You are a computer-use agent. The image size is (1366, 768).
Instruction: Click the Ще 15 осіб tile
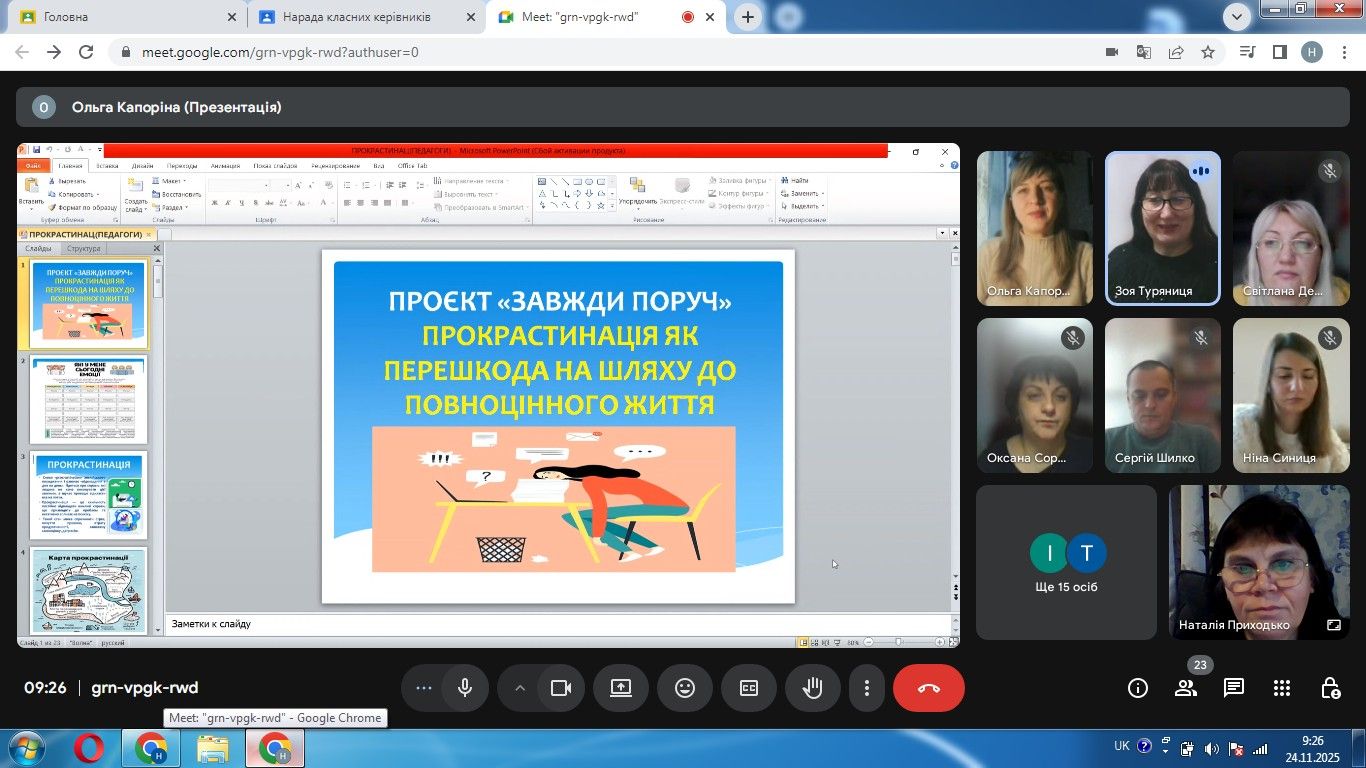[x=1066, y=563]
